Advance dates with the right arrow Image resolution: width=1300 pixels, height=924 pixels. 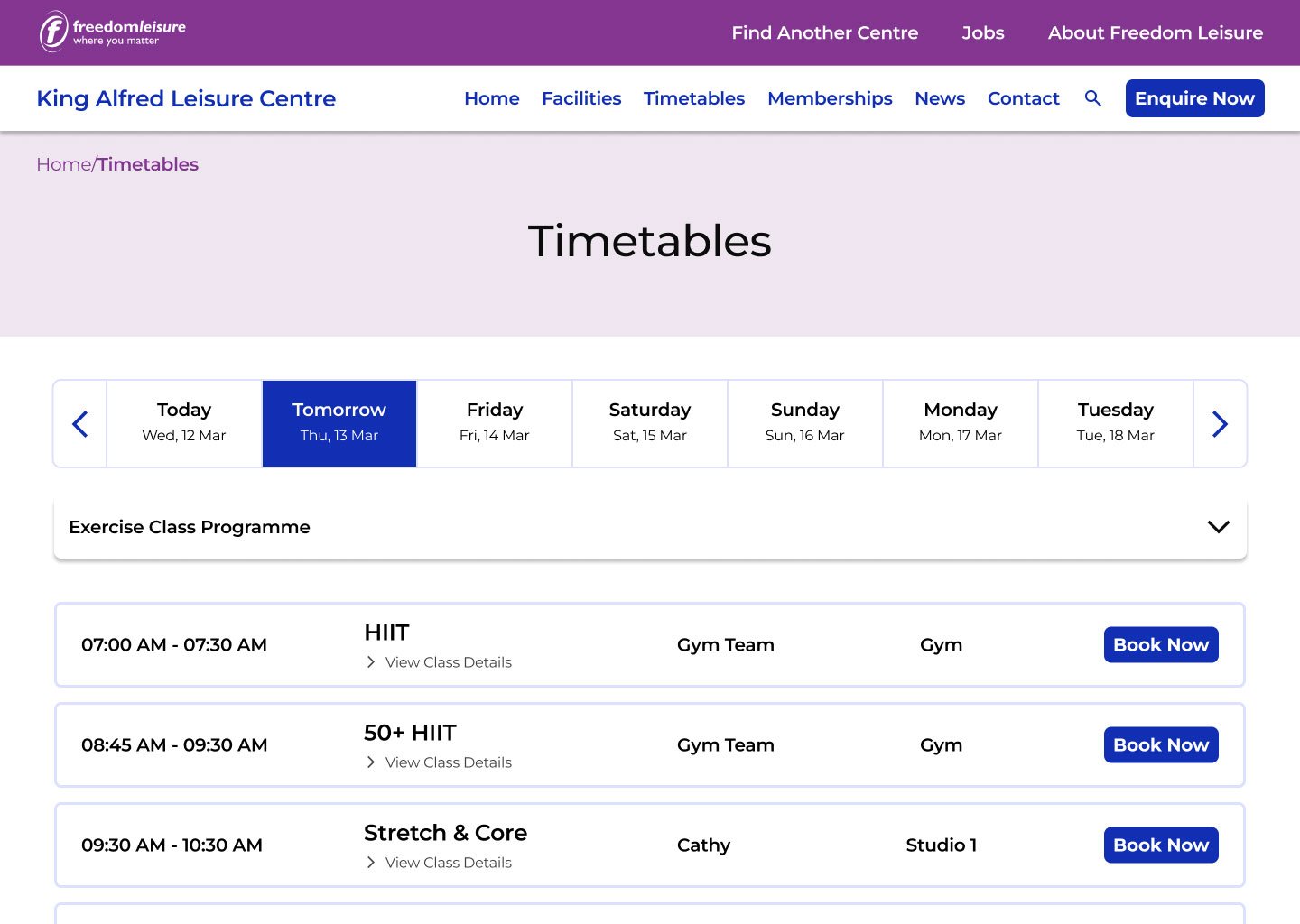[x=1220, y=424]
